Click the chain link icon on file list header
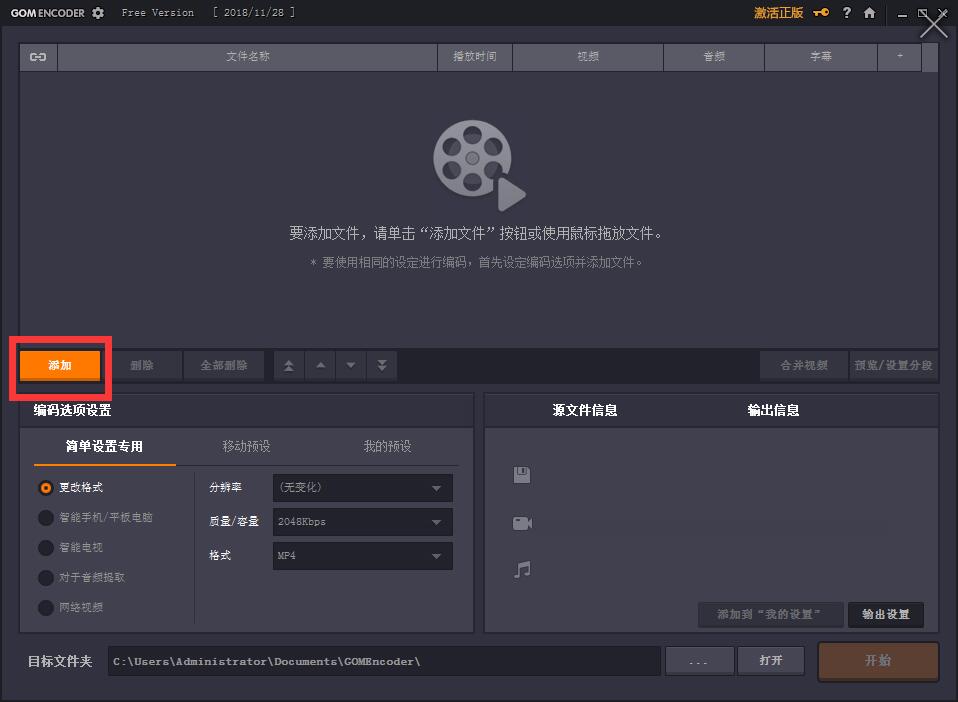Viewport: 958px width, 702px height. coord(37,57)
